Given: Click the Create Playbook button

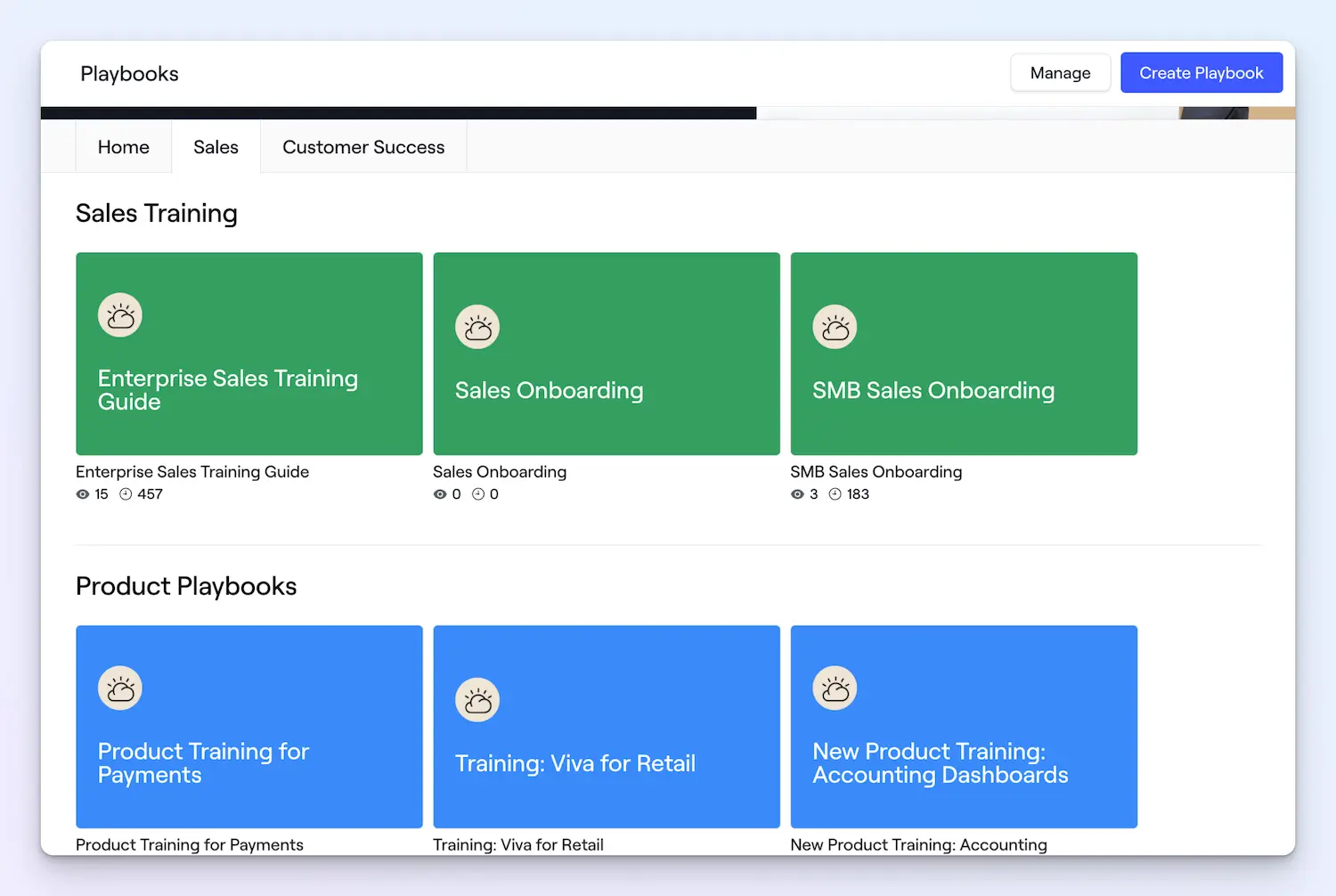Looking at the screenshot, I should pyautogui.click(x=1201, y=73).
